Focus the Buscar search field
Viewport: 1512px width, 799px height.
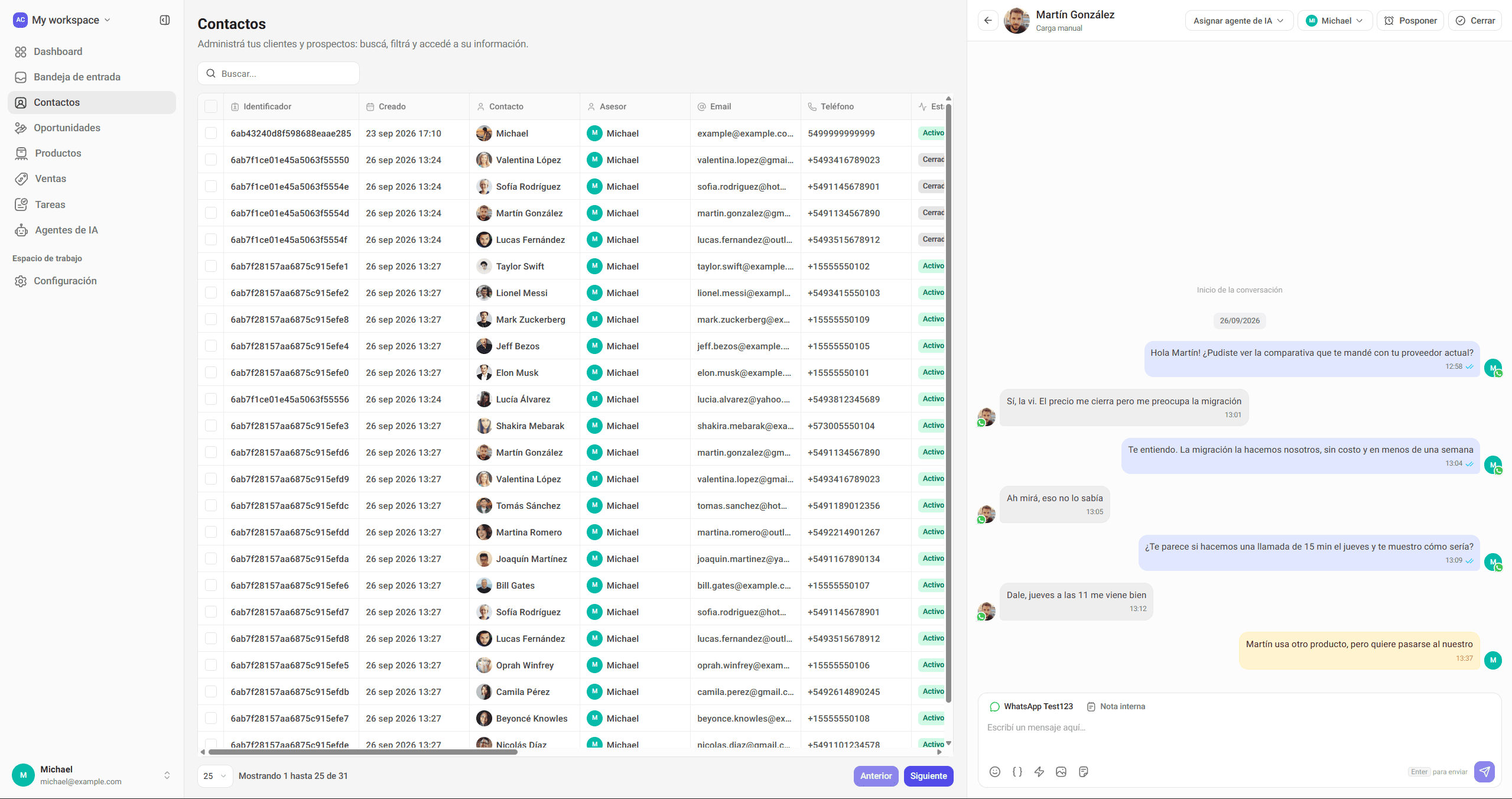tap(278, 74)
